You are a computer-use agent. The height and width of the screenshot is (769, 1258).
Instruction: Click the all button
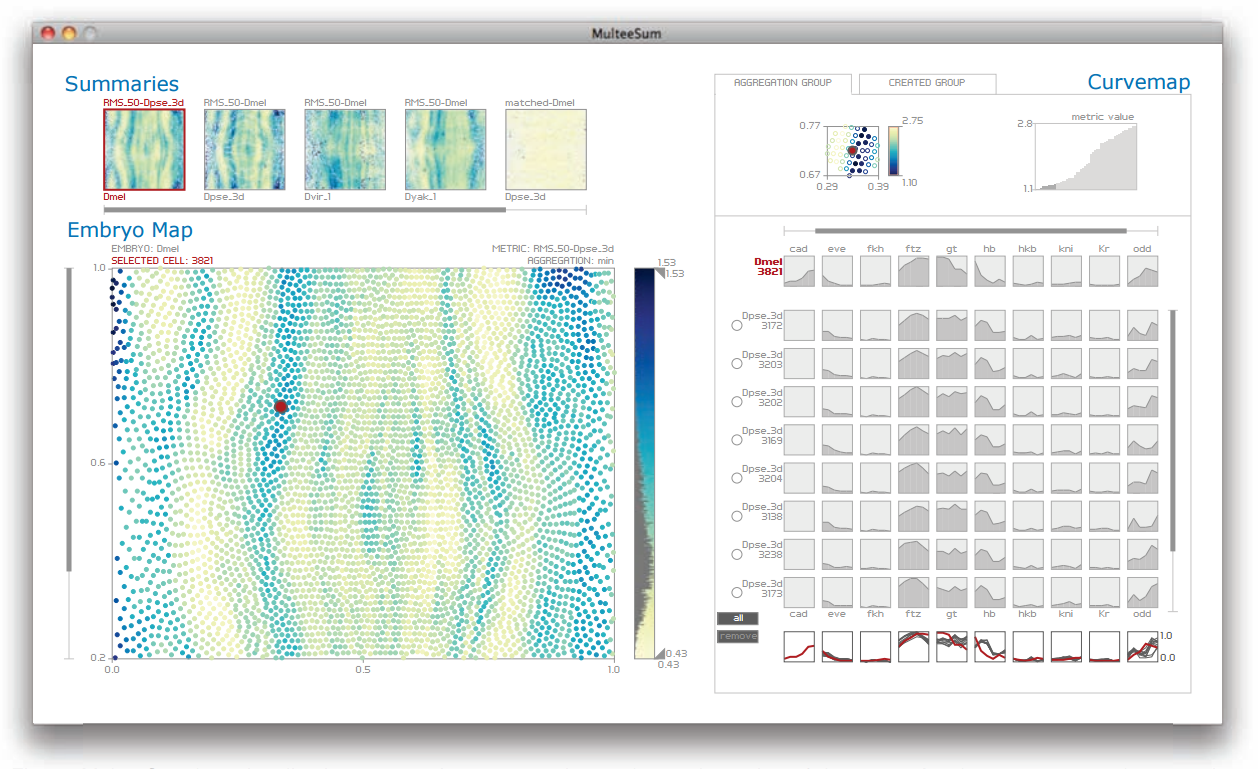pyautogui.click(x=737, y=619)
